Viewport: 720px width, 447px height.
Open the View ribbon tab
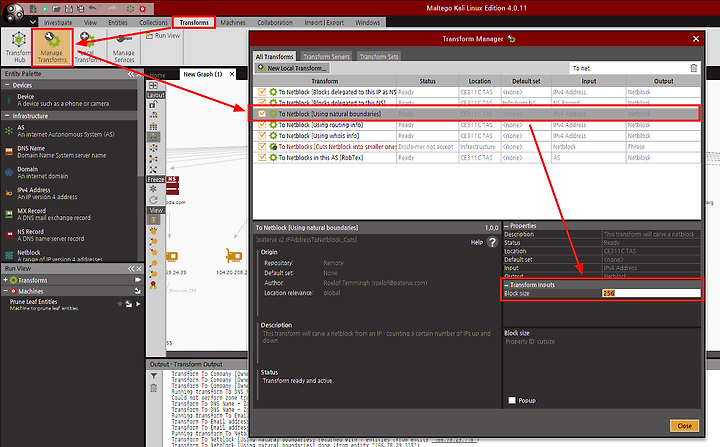[x=90, y=23]
